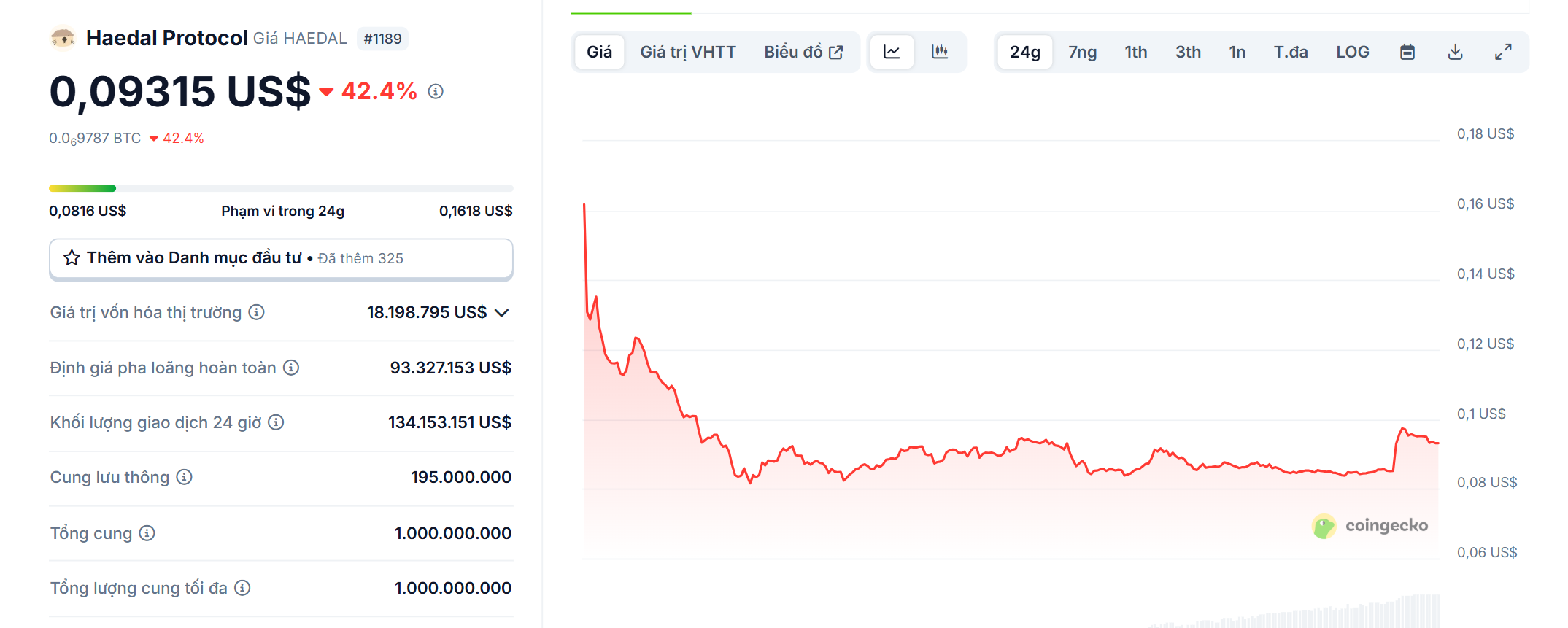The width and height of the screenshot is (1568, 628).
Task: Click the Haedal Protocol coin logo
Action: pos(63,38)
